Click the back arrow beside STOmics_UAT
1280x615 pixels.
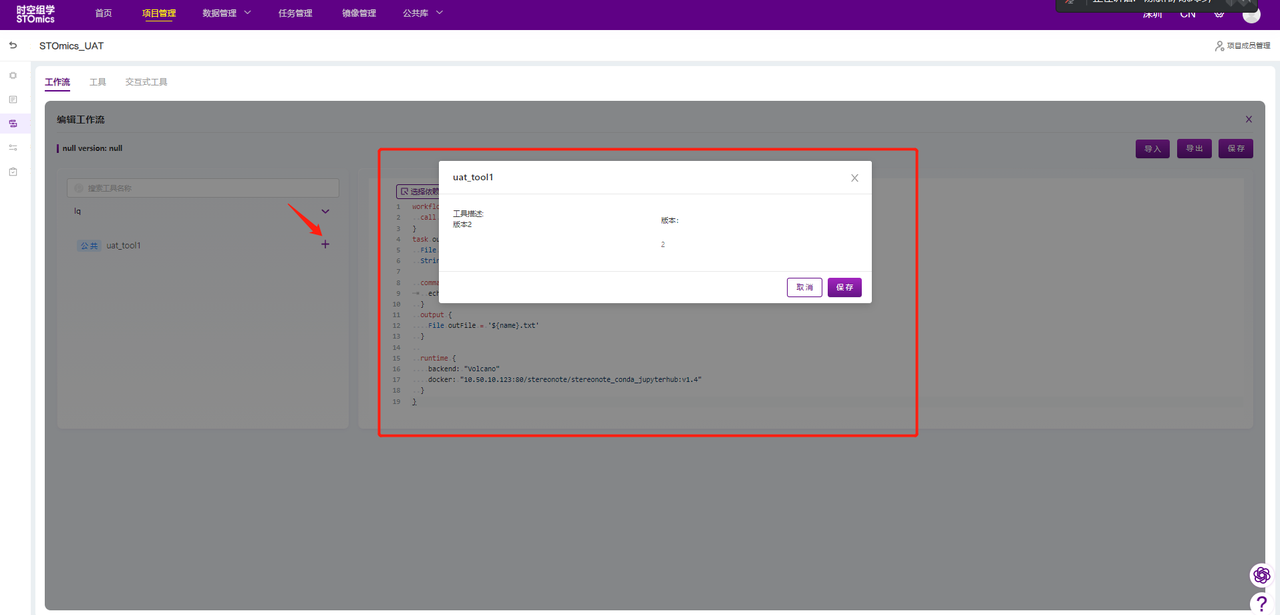13,46
